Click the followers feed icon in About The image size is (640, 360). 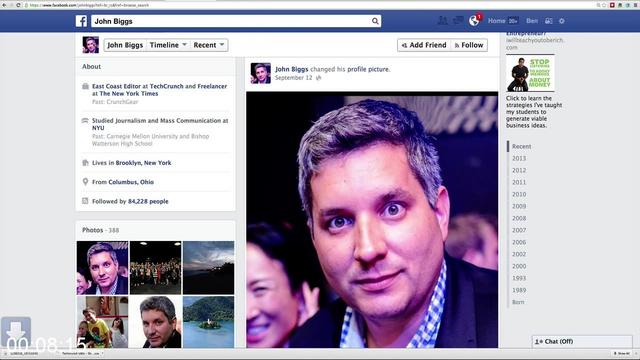[x=85, y=201]
